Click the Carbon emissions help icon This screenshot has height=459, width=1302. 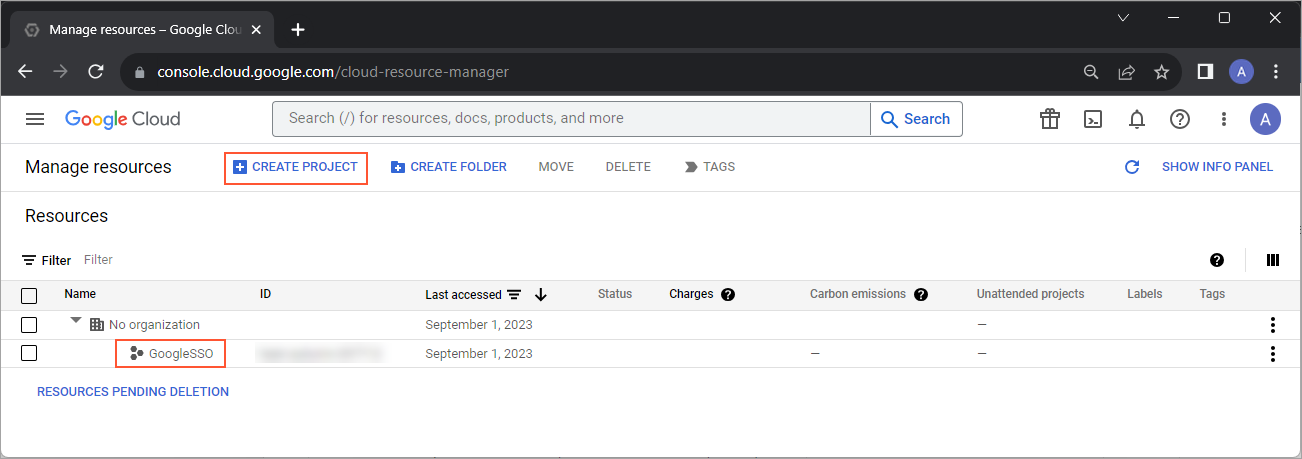(921, 294)
